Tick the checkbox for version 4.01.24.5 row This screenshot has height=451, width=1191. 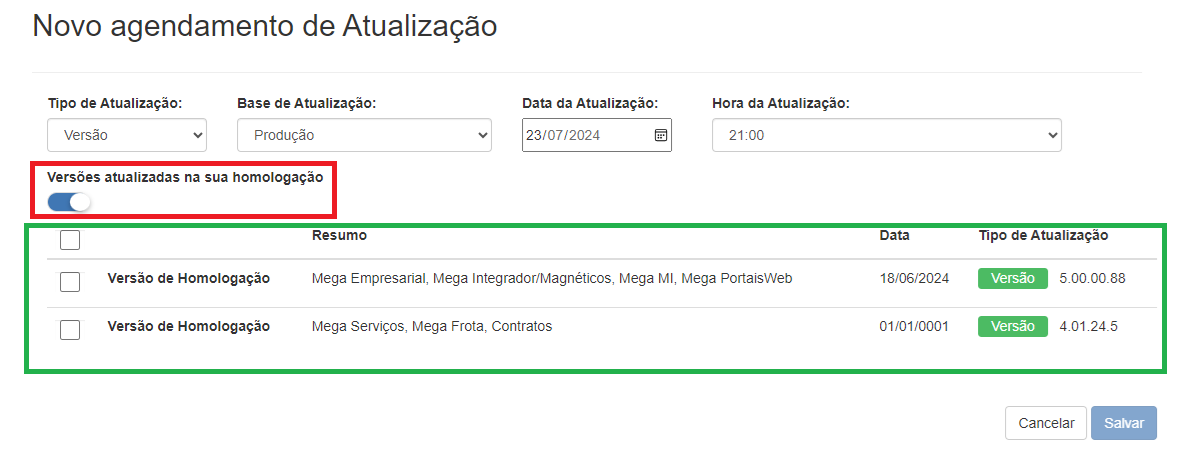[x=70, y=329]
